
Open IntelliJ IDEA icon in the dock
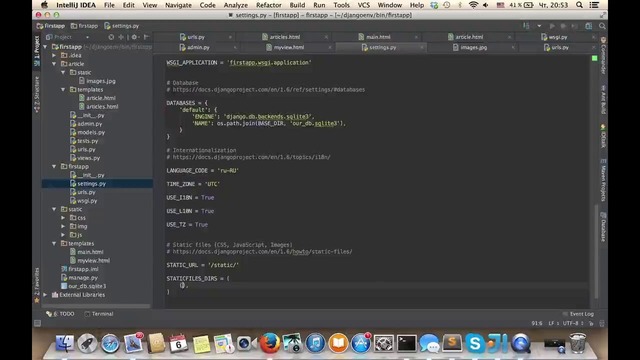[x=498, y=343]
